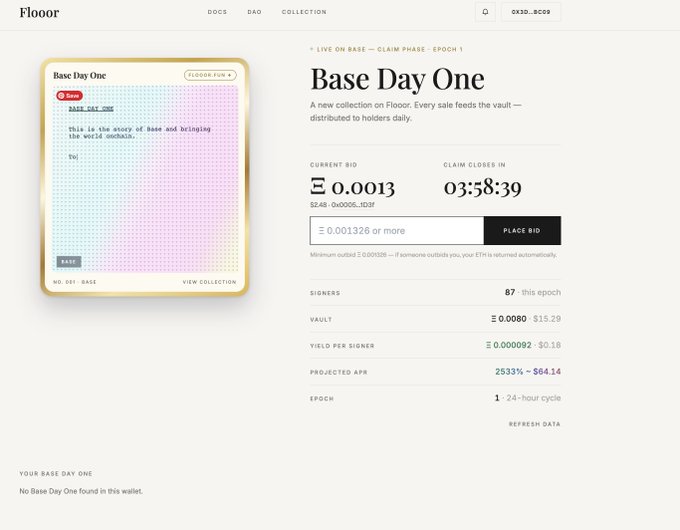Open the DAO nav item
The height and width of the screenshot is (530, 680).
click(255, 12)
